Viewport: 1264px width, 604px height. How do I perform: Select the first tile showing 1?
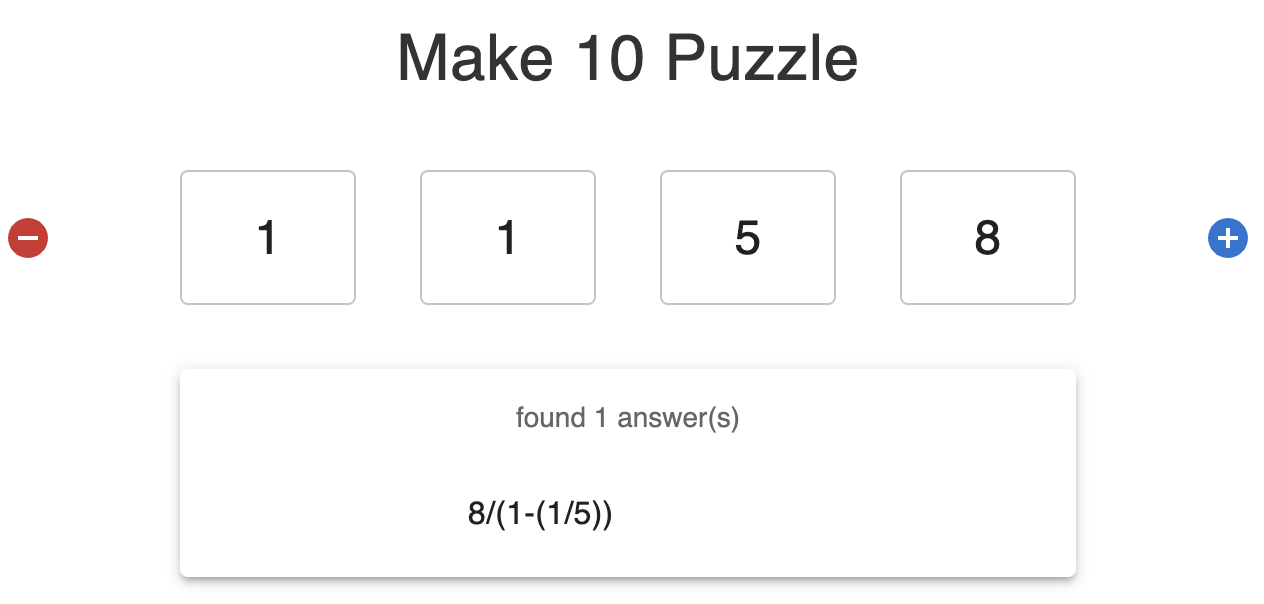point(267,237)
